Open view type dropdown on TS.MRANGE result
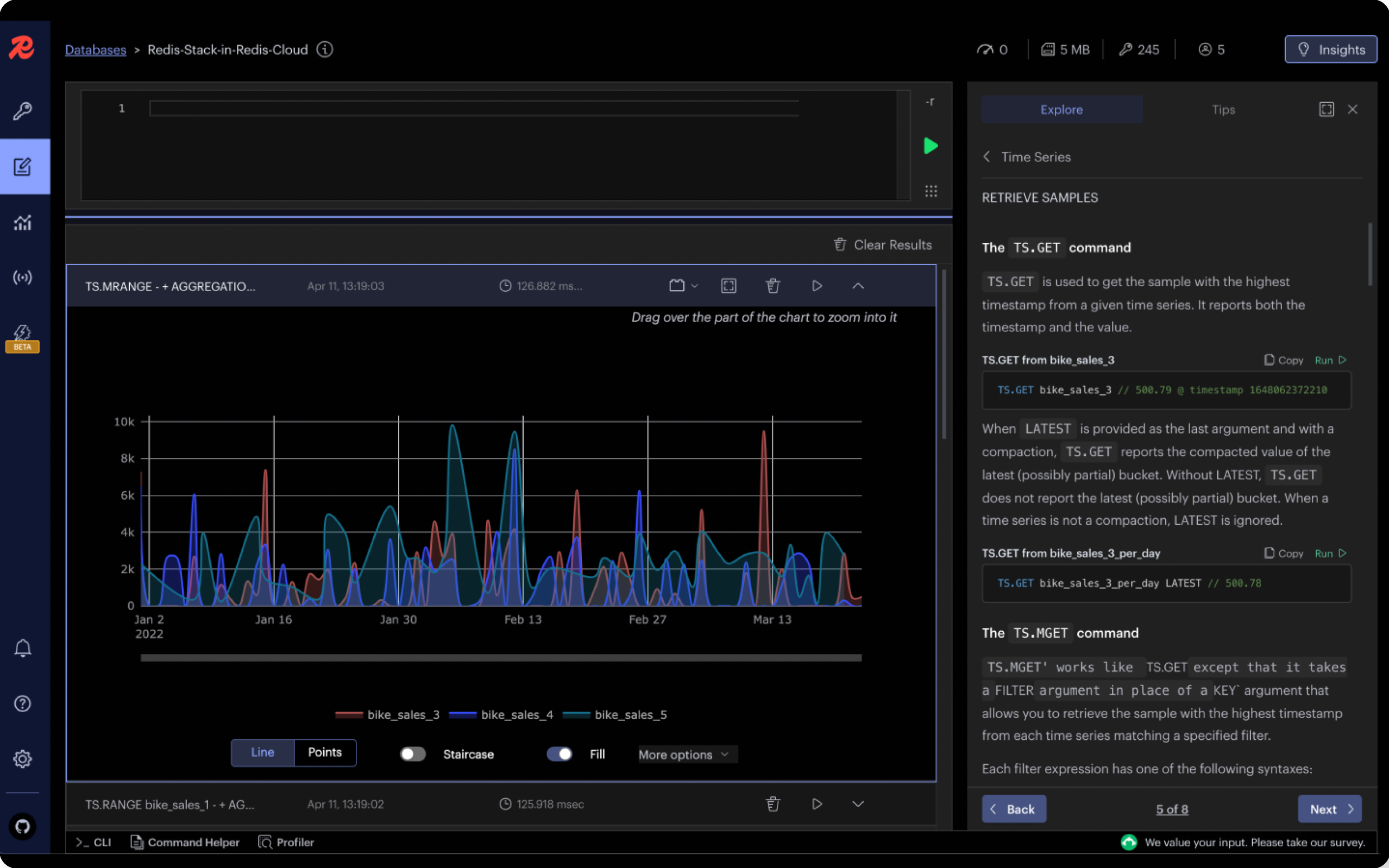The width and height of the screenshot is (1389, 868). click(x=683, y=286)
